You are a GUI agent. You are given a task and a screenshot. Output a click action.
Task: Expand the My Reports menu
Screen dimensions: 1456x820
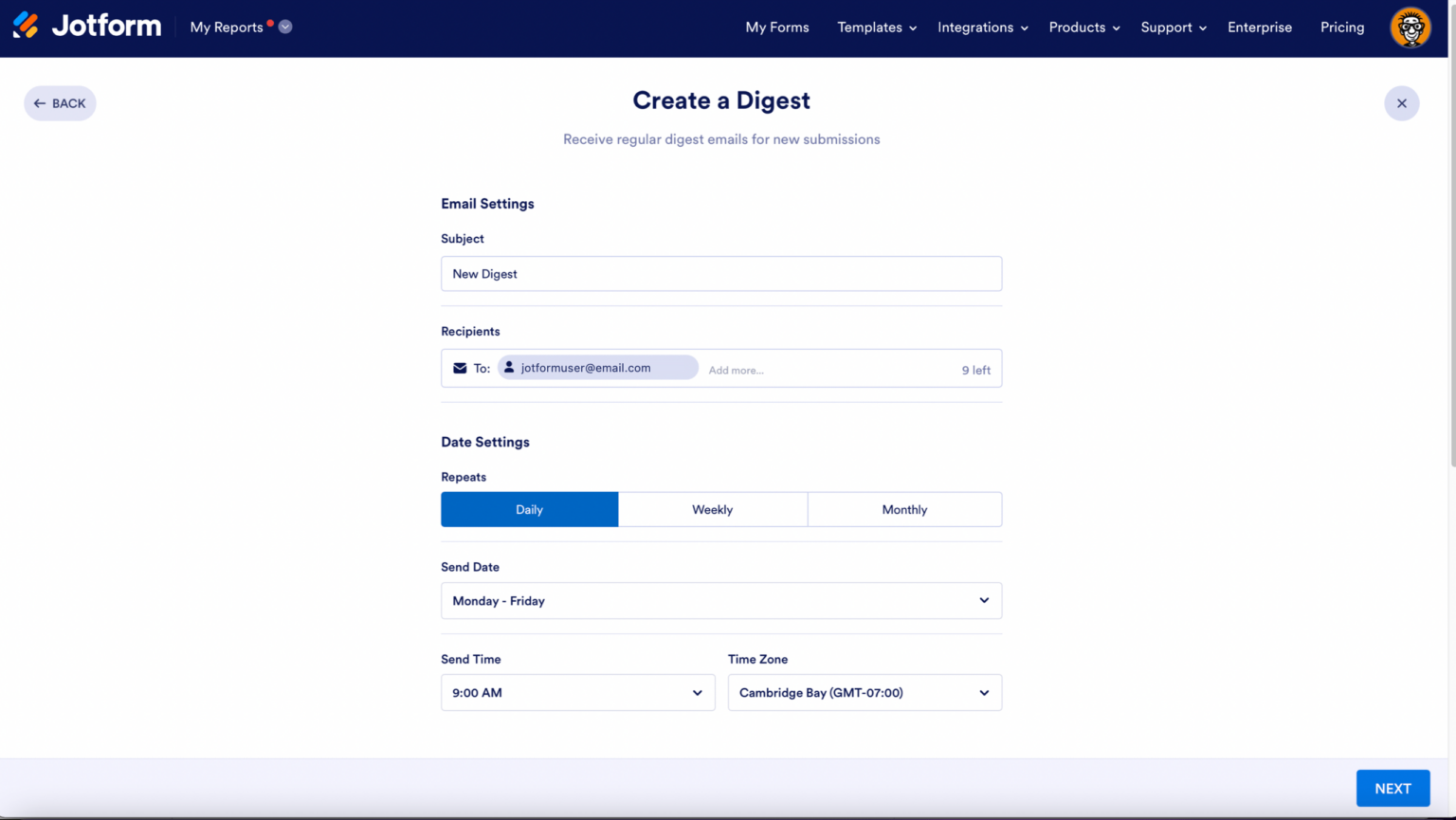(x=283, y=27)
